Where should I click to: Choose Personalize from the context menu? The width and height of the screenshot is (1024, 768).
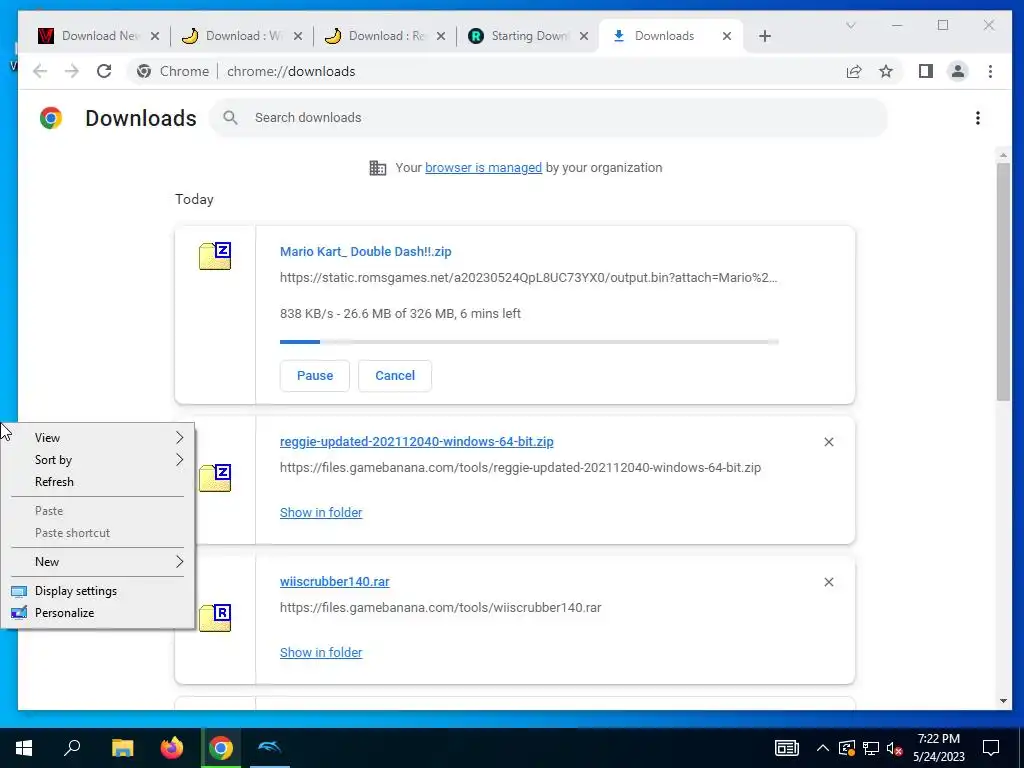click(x=97, y=613)
